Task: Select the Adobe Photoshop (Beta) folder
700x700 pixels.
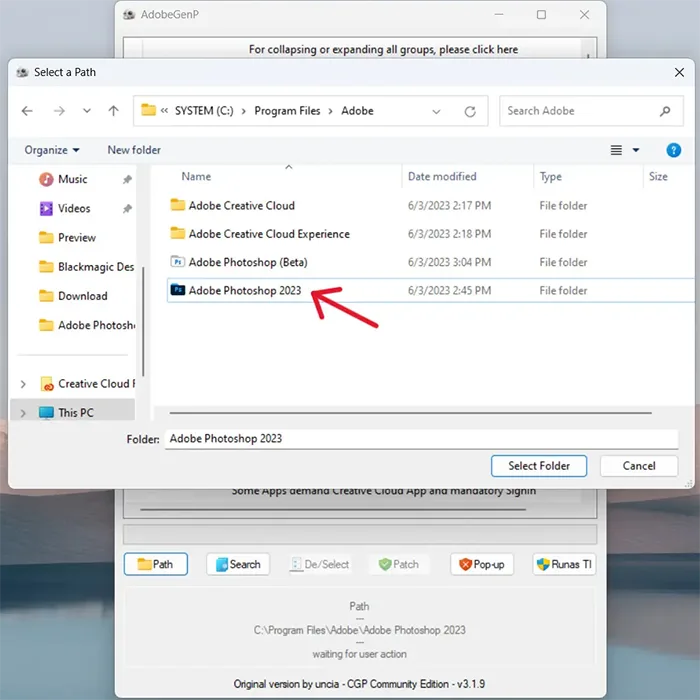Action: point(248,262)
